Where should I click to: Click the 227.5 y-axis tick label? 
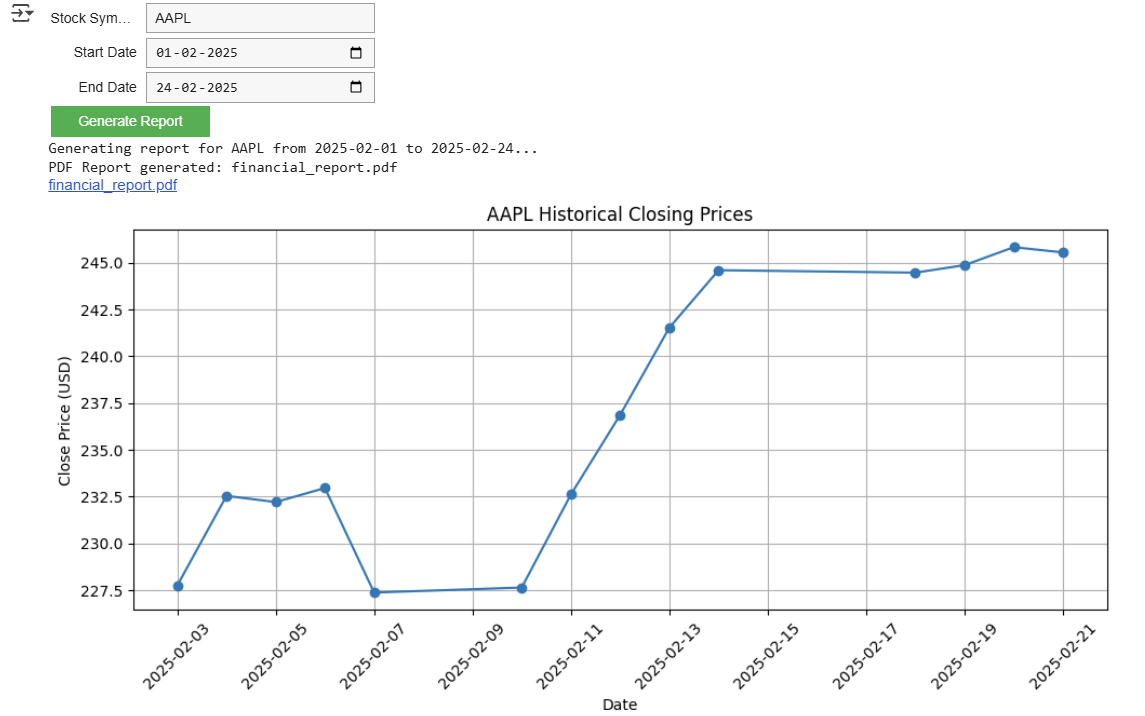(x=102, y=590)
